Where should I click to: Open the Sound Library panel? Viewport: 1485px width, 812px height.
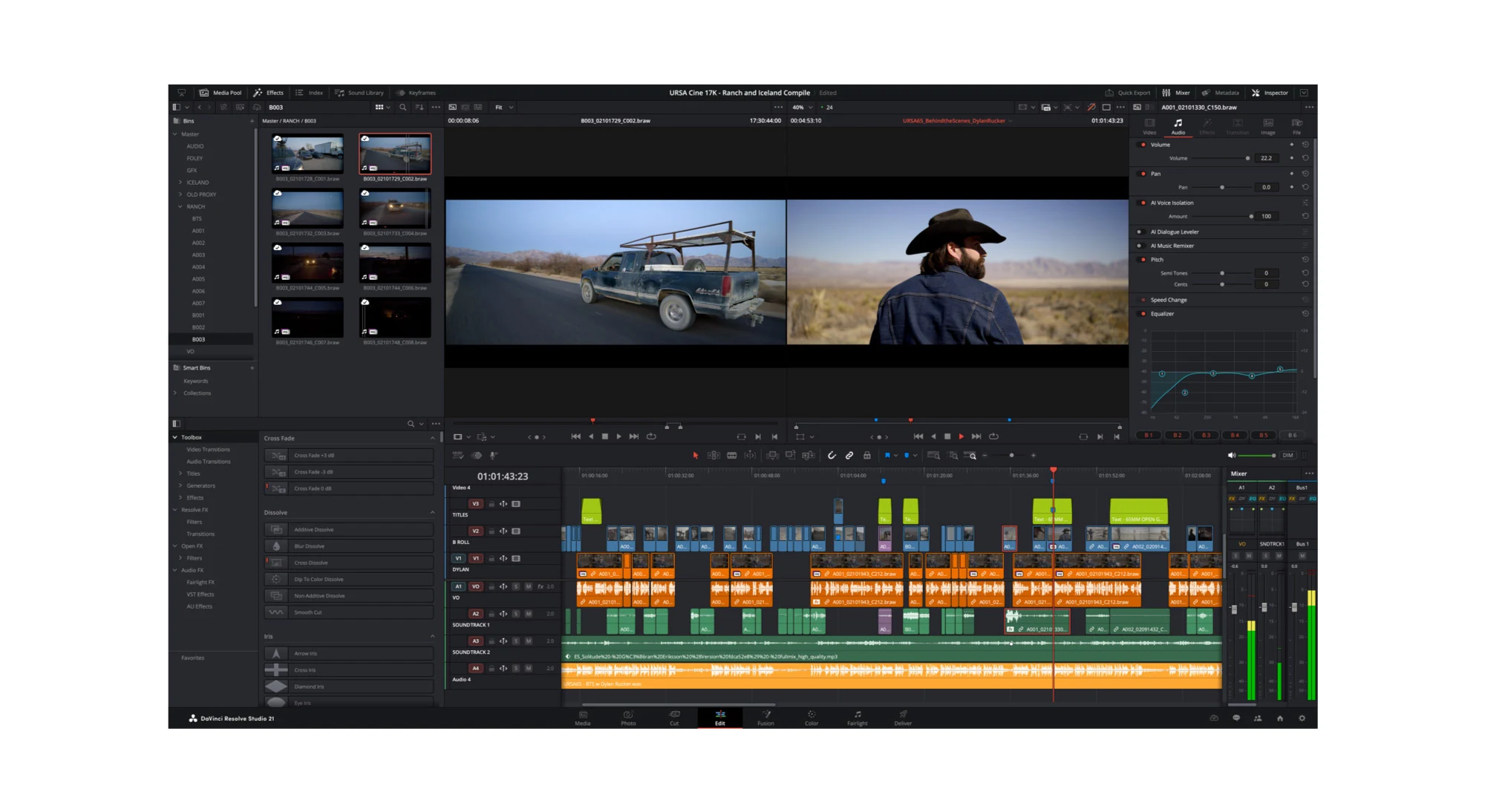coord(359,92)
